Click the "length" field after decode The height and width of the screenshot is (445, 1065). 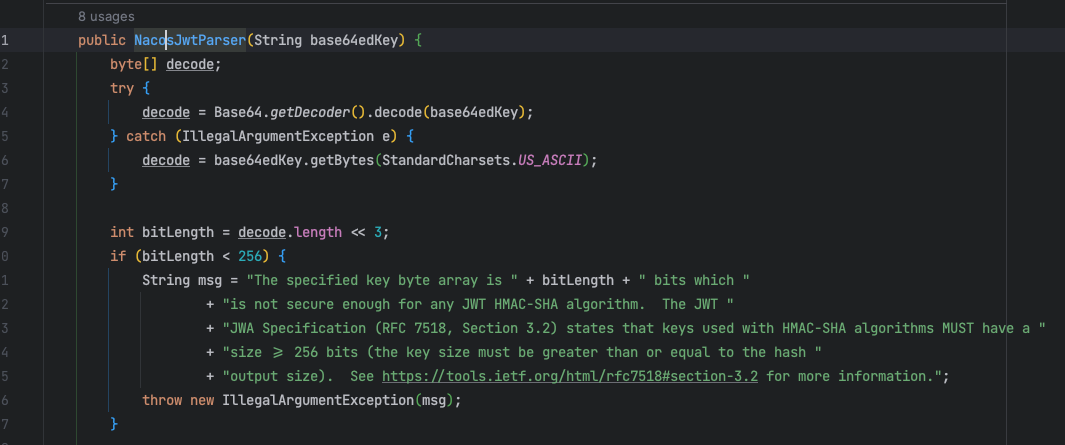pos(318,232)
